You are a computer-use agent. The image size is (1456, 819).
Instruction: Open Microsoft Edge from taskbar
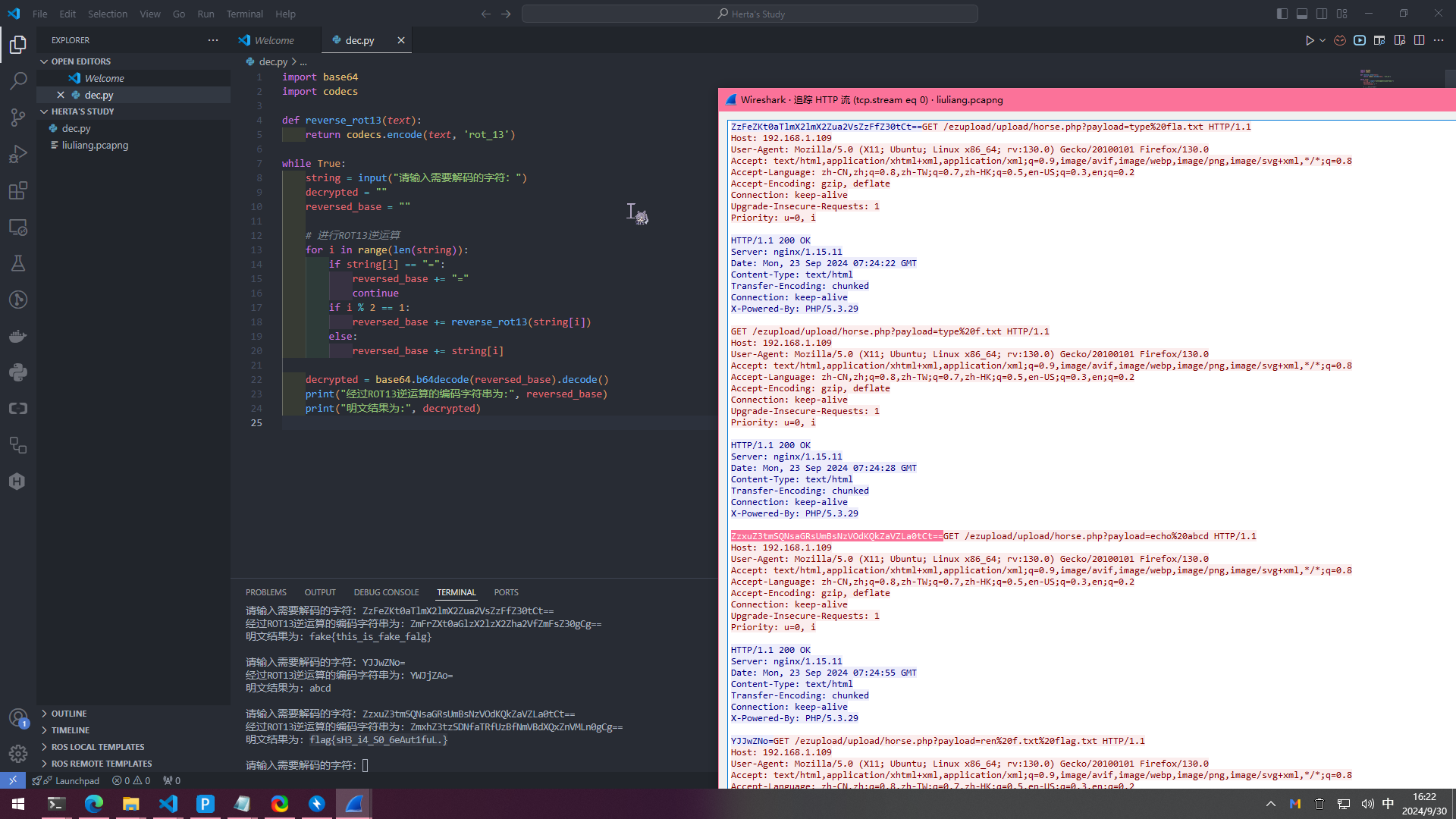click(94, 804)
